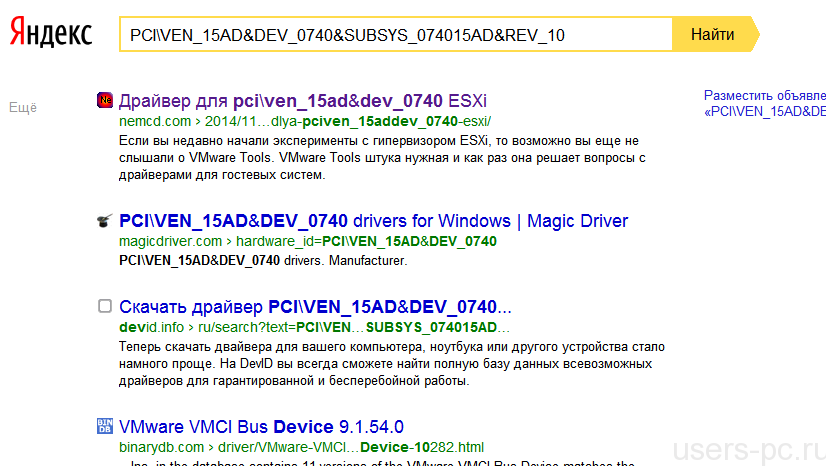Click the binarydb.com result favicon
Screen dimensions: 826x466
[105, 427]
